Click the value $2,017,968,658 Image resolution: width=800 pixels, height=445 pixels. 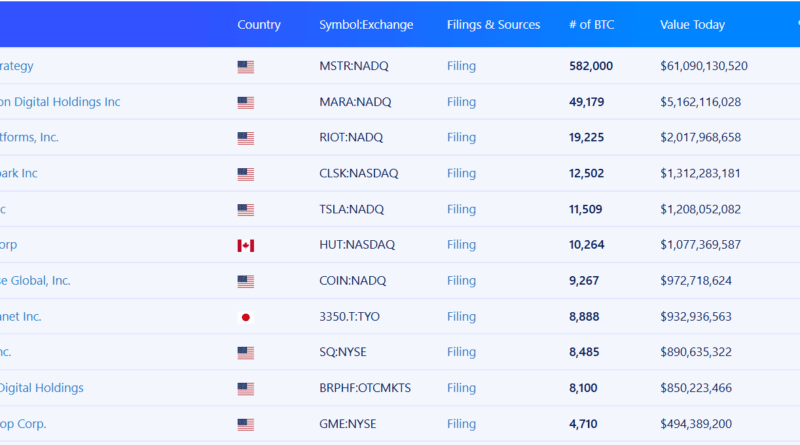(x=701, y=137)
